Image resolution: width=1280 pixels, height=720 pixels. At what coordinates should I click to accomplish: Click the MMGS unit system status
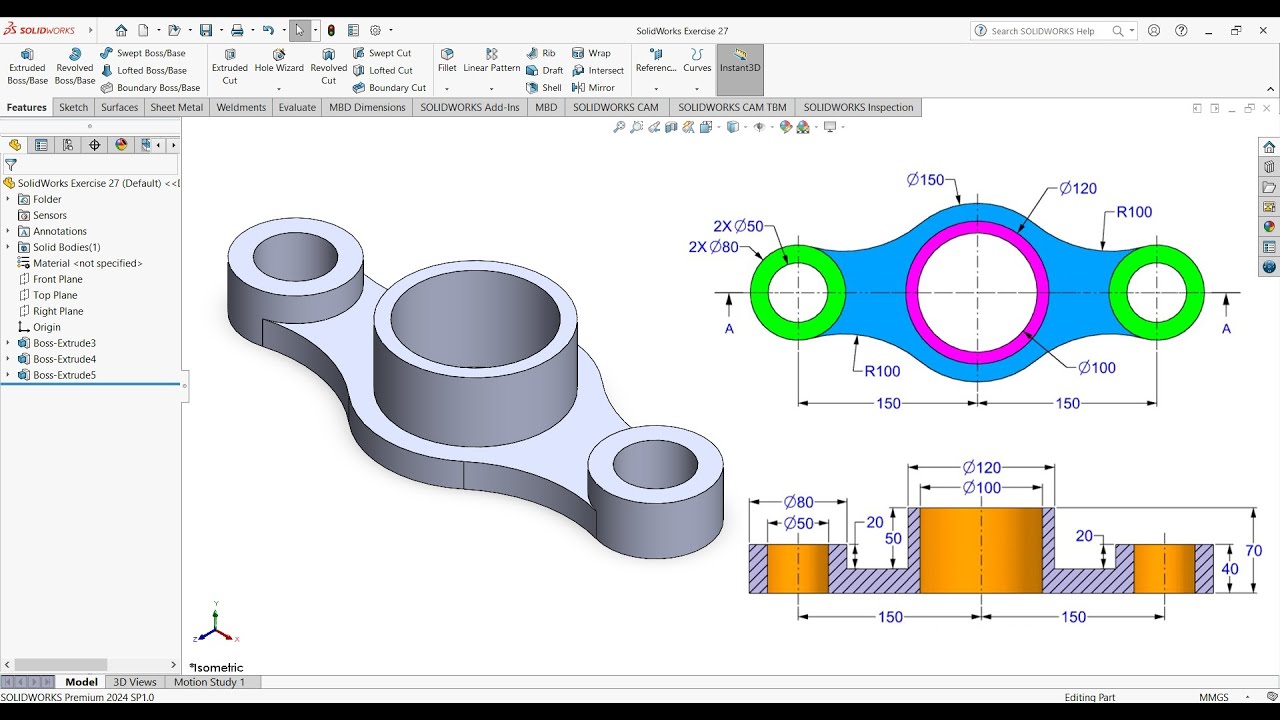(x=1214, y=697)
